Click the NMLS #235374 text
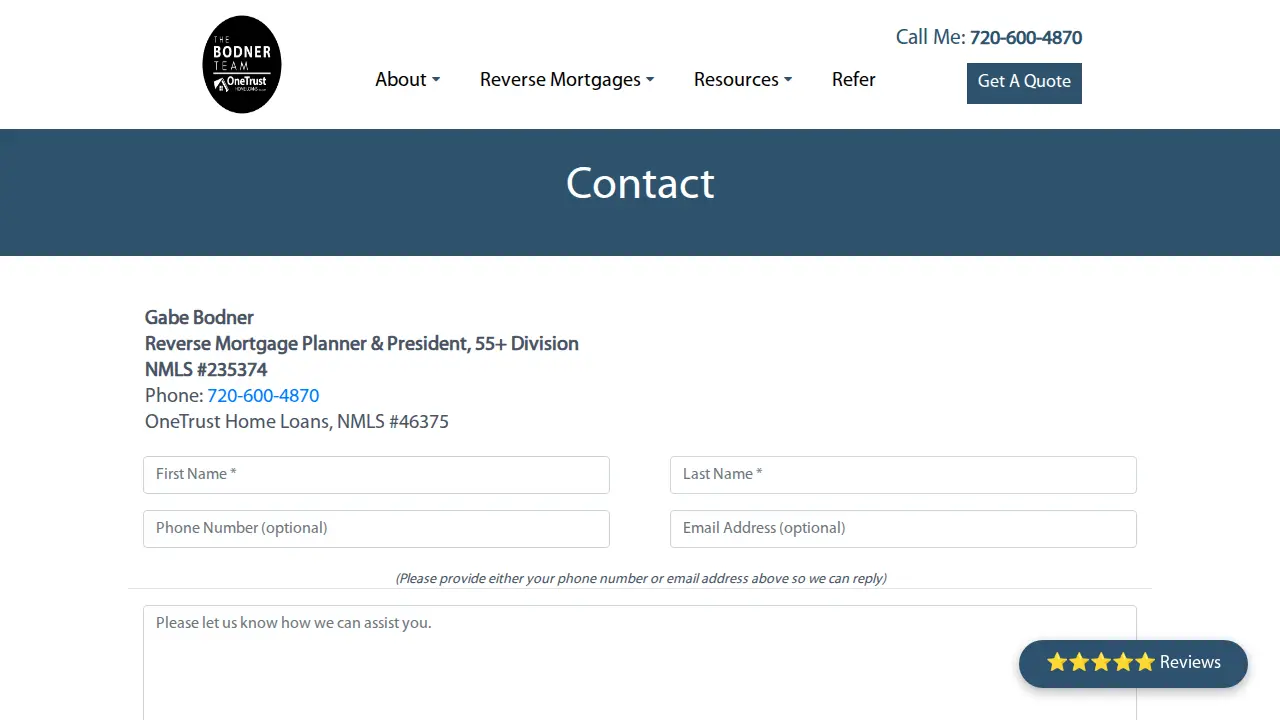 [206, 370]
